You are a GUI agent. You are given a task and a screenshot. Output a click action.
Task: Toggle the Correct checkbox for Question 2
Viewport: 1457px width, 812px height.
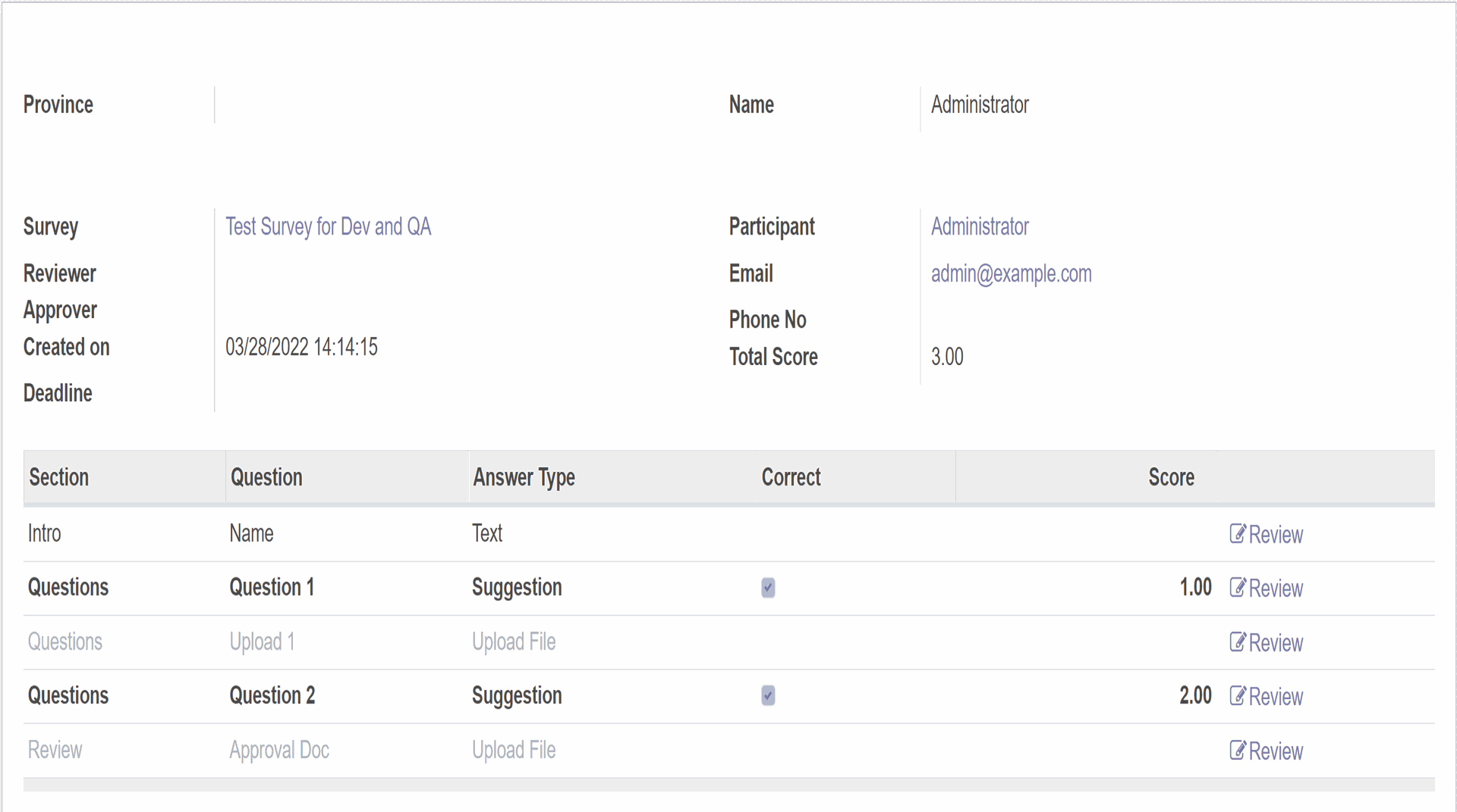coord(768,696)
